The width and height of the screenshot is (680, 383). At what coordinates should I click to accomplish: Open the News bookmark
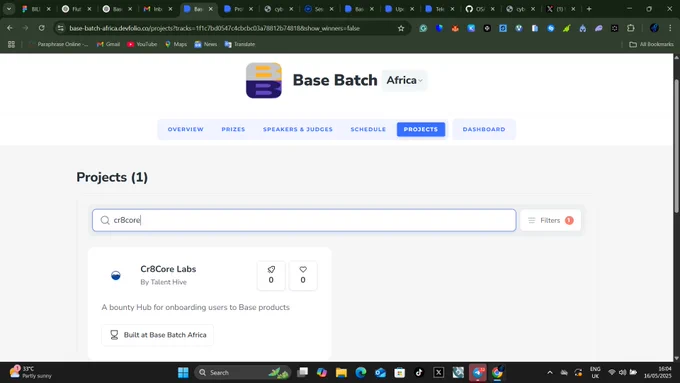click(x=206, y=44)
